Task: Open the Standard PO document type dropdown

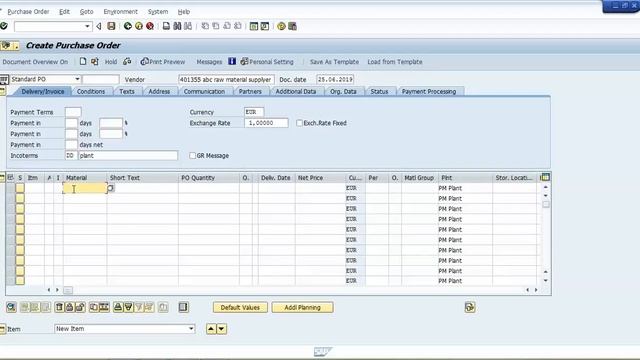Action: click(77, 79)
